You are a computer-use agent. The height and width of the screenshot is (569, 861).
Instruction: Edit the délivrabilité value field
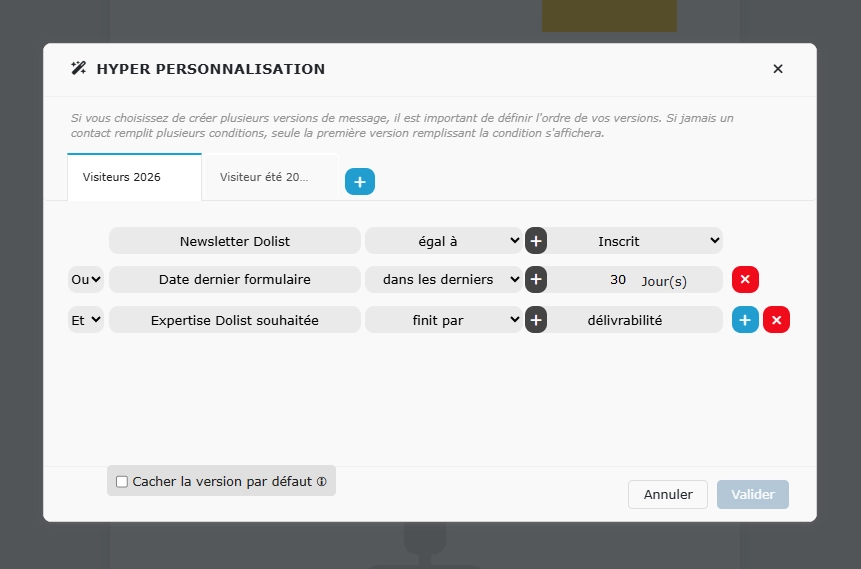point(634,320)
